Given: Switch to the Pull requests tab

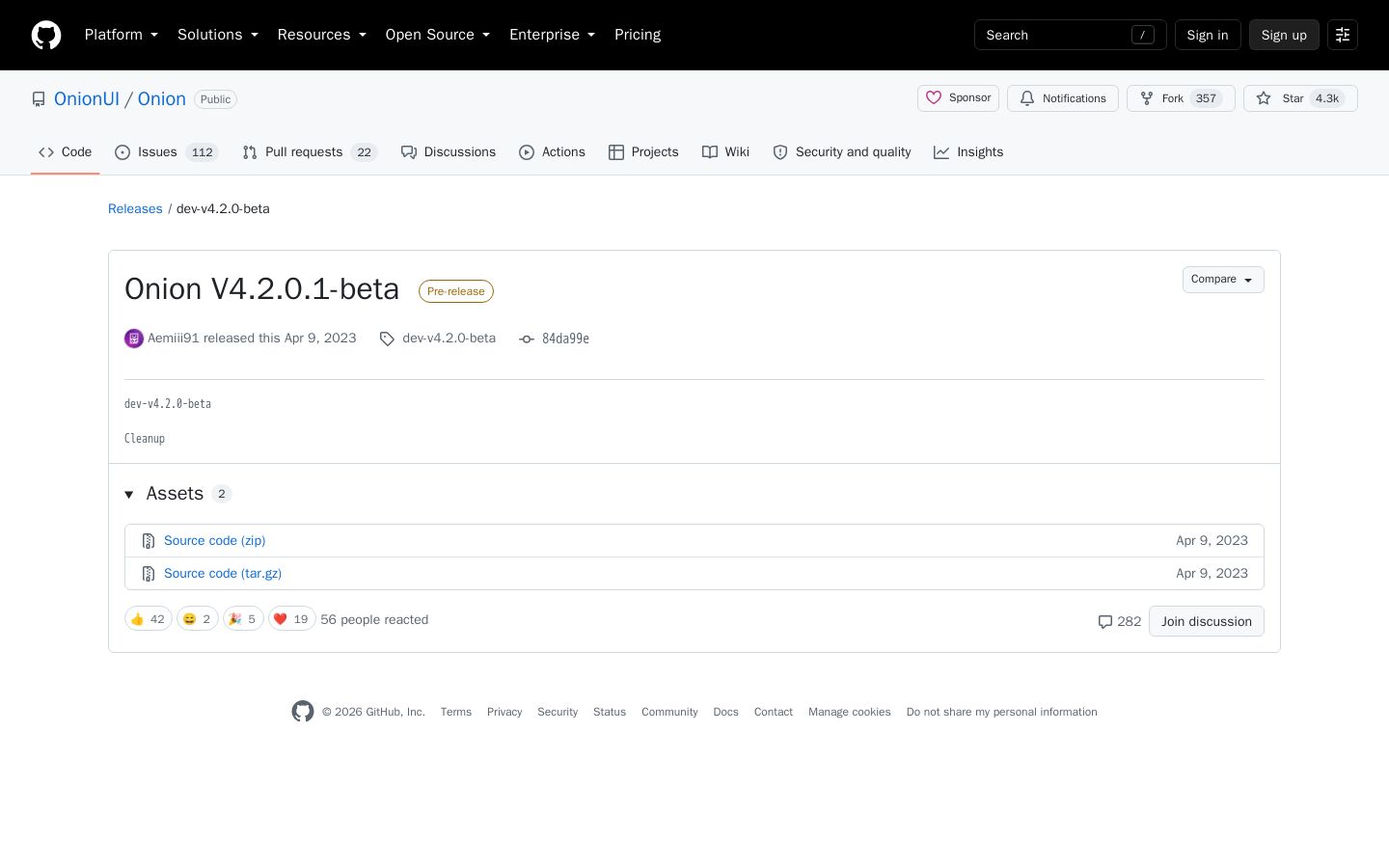Looking at the screenshot, I should [x=310, y=152].
